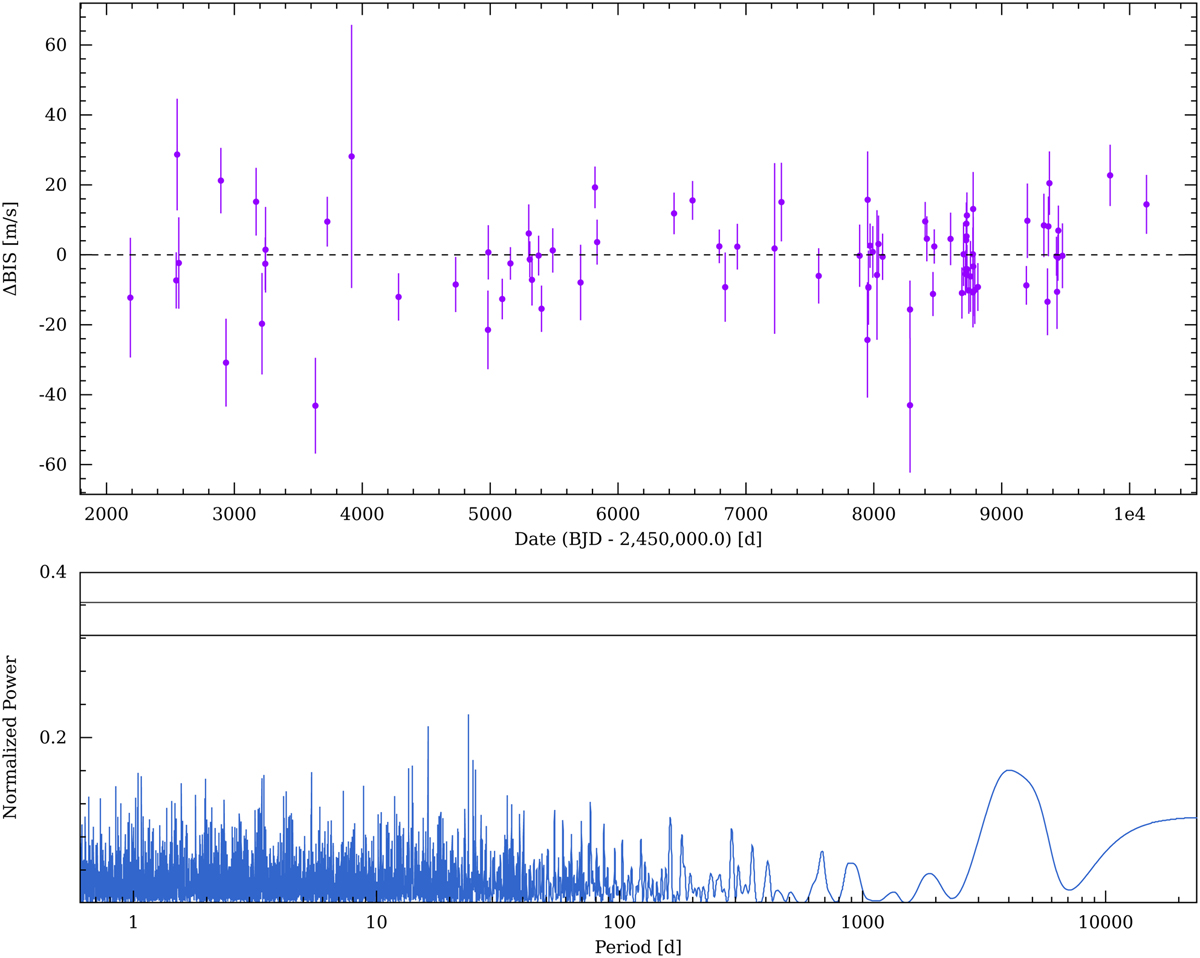The height and width of the screenshot is (958, 1200).
Task: Select the 0.4 tick label on power axis
Action: [52, 572]
